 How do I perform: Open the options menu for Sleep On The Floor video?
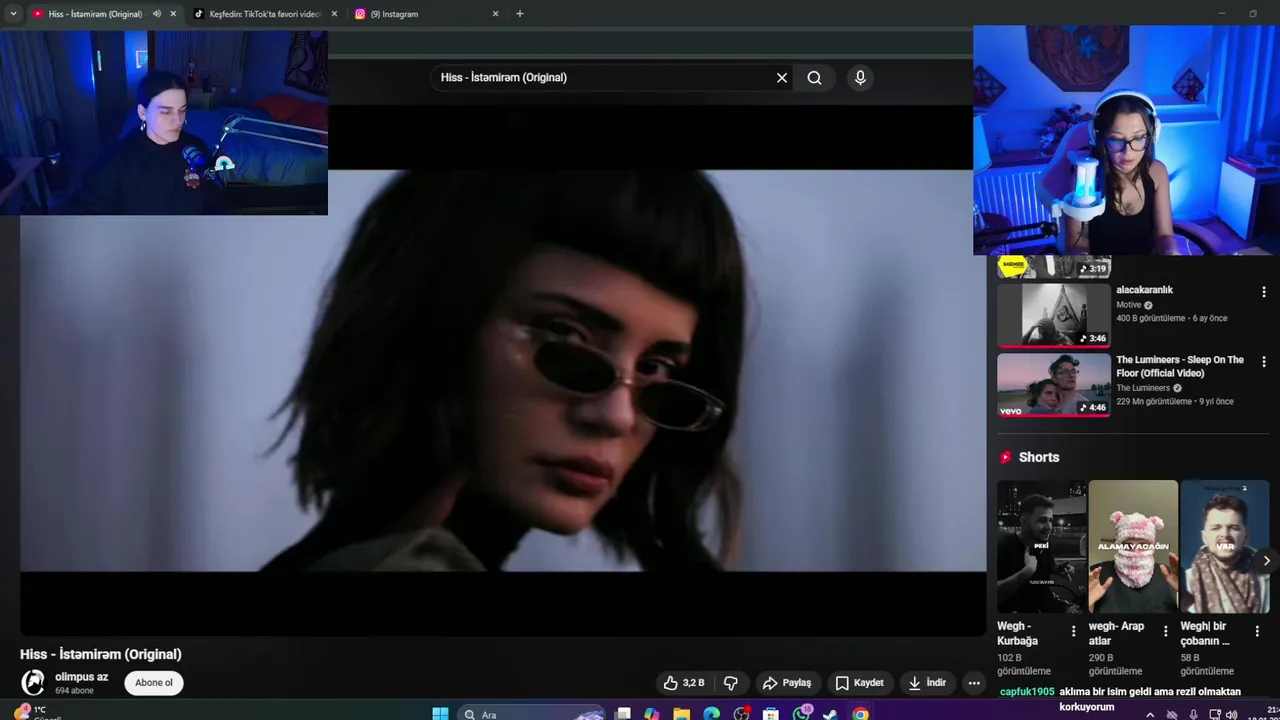click(1264, 362)
